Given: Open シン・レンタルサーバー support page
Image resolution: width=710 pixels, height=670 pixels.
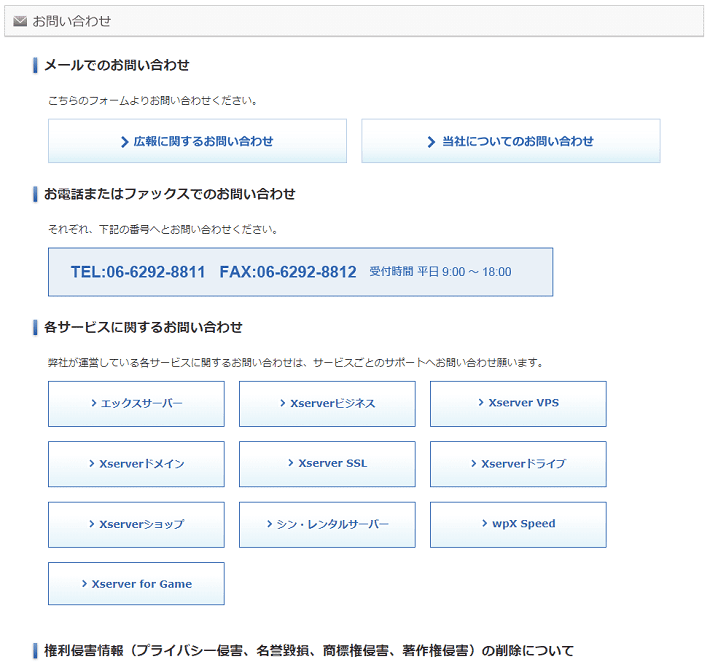Looking at the screenshot, I should point(327,525).
